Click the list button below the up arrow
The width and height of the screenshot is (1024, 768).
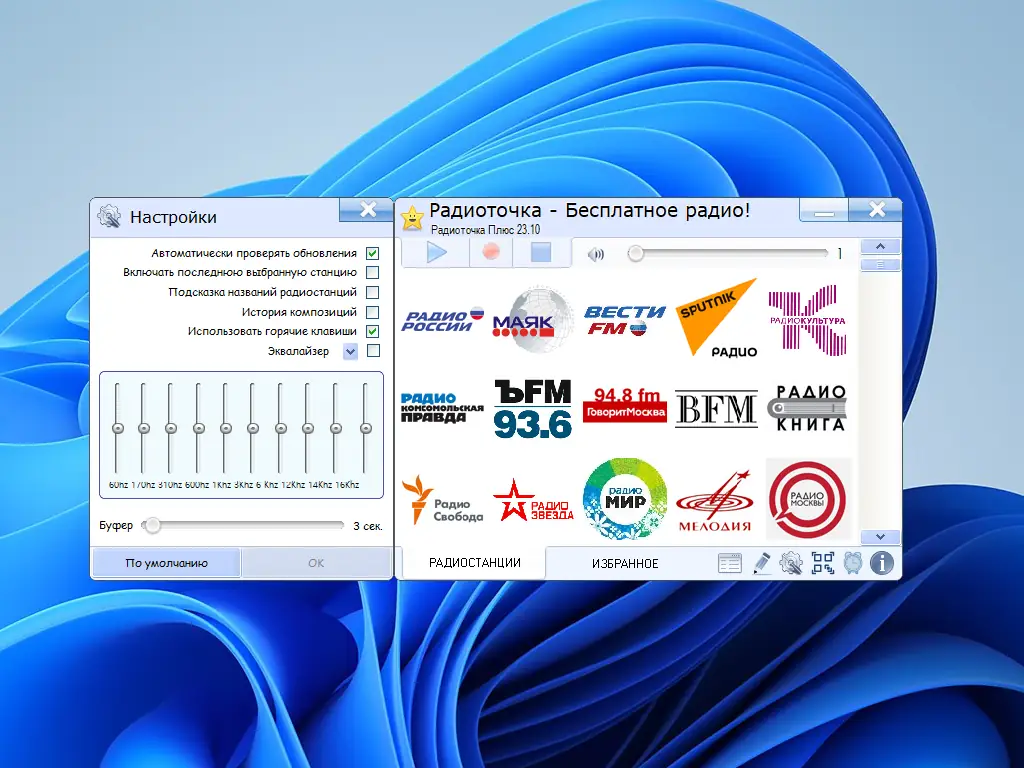[880, 264]
